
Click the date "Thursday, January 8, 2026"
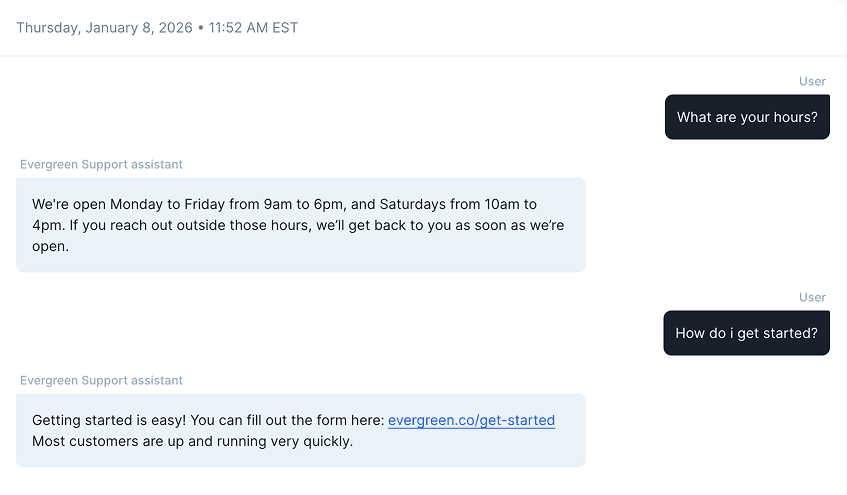pyautogui.click(x=104, y=27)
